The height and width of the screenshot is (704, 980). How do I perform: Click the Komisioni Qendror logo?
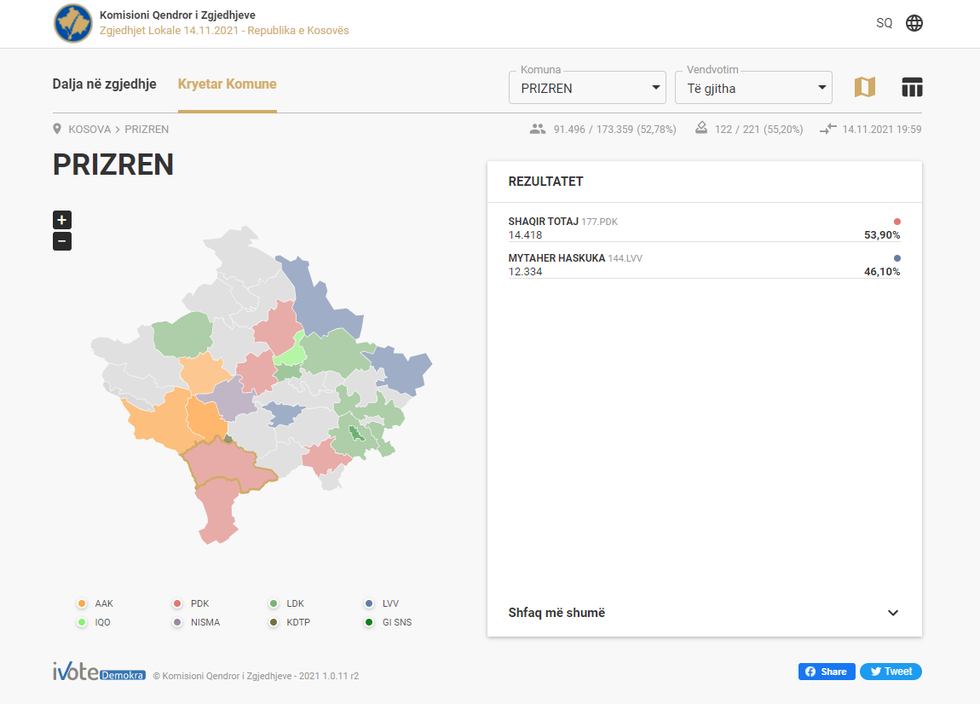(73, 23)
